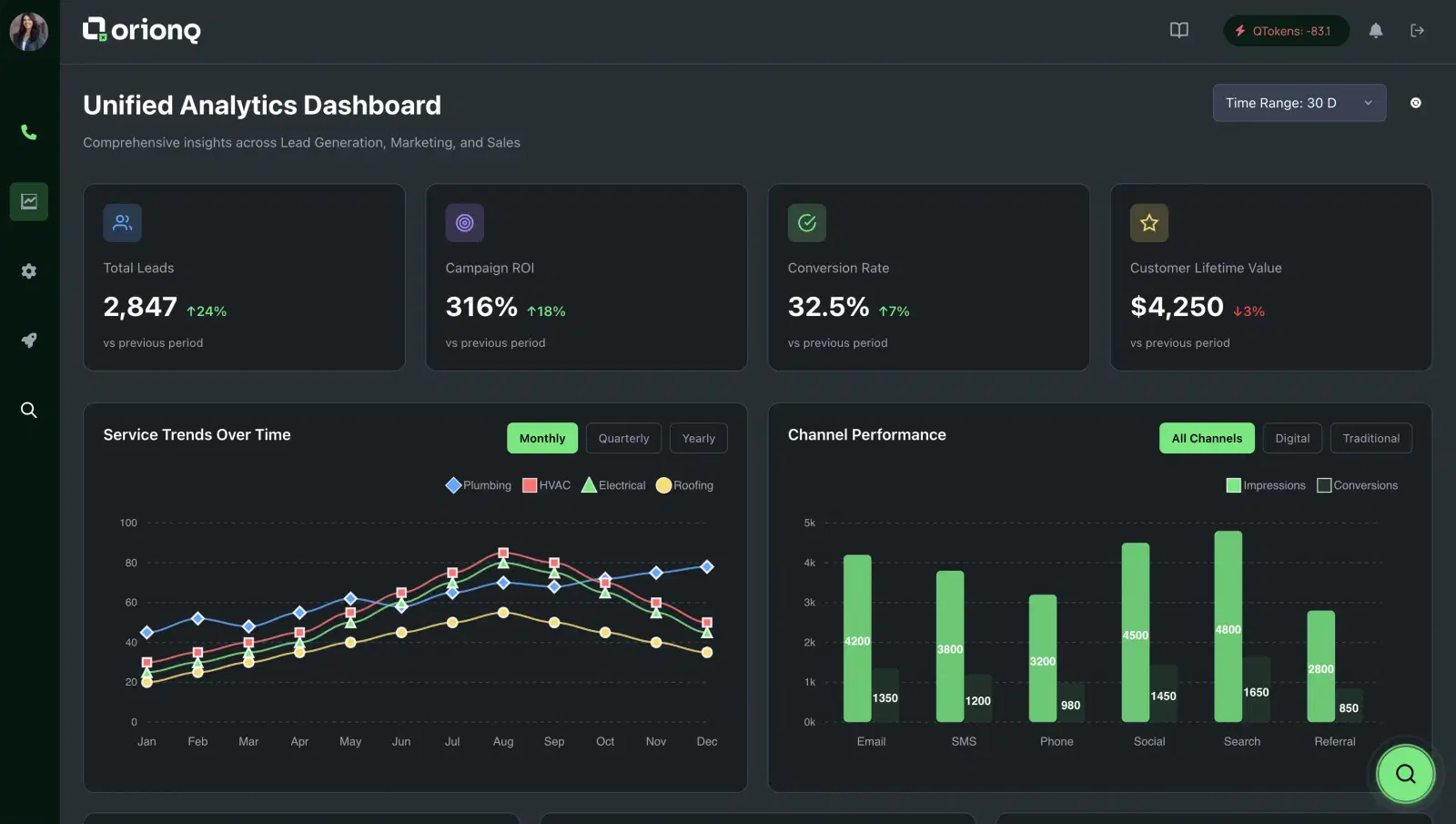
Task: Open sidebar search via magnifier icon
Action: (x=28, y=410)
